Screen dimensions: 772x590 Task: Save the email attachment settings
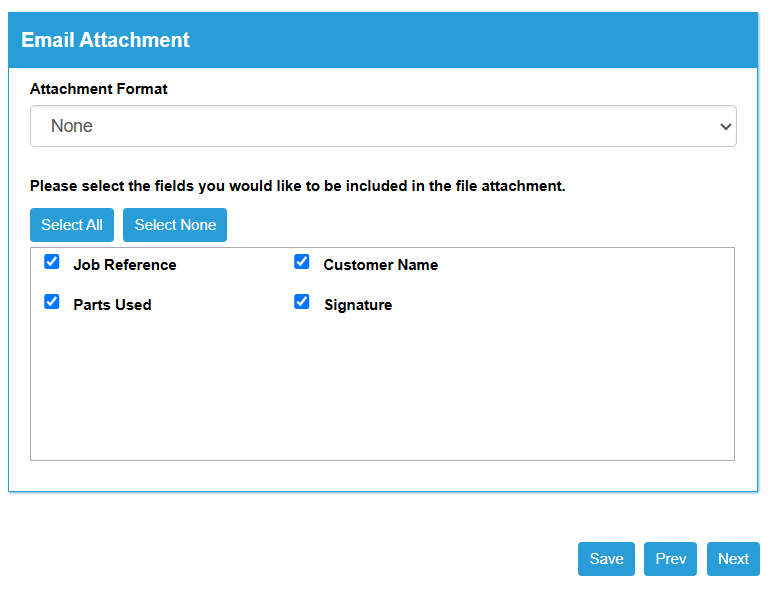[606, 559]
